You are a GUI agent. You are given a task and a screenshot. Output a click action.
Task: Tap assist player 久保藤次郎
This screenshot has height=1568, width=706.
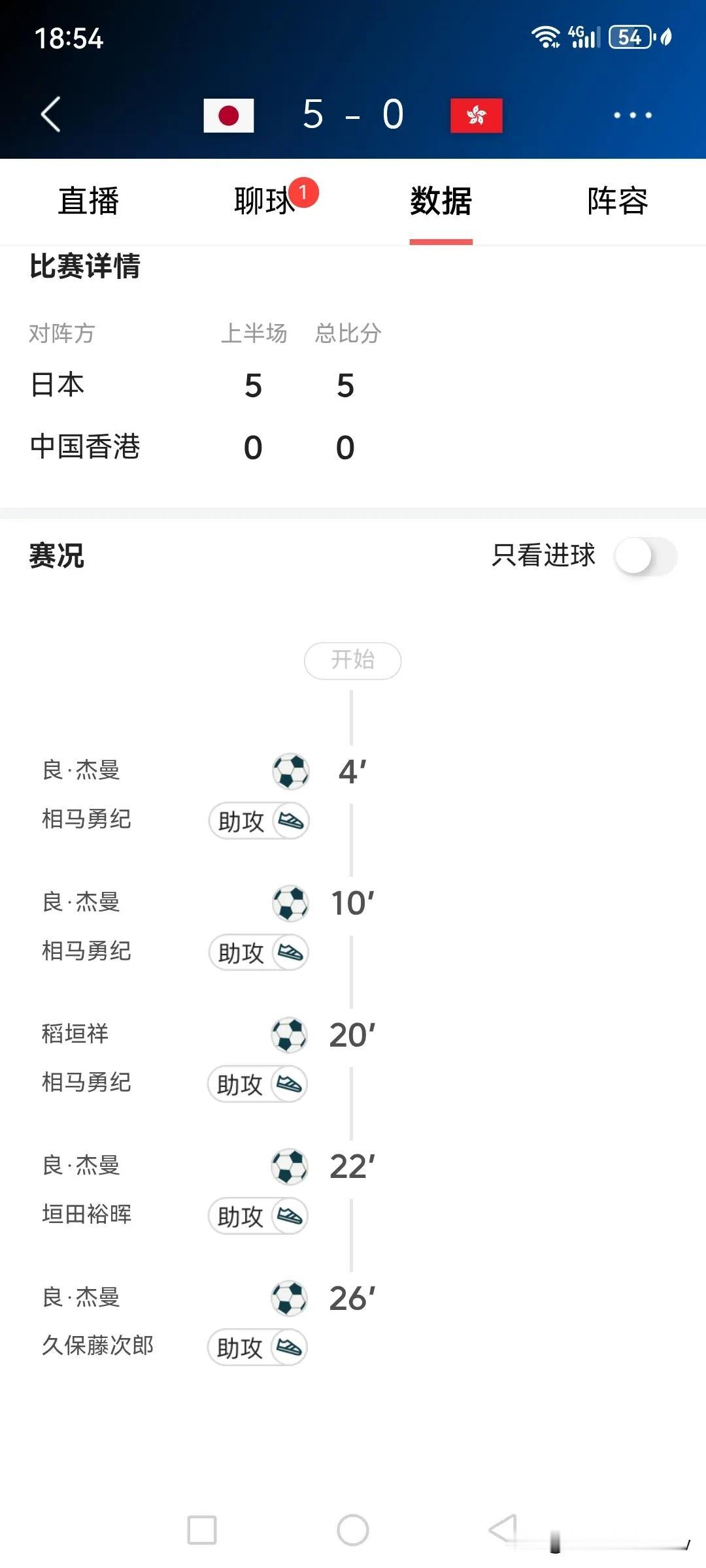pos(98,1345)
